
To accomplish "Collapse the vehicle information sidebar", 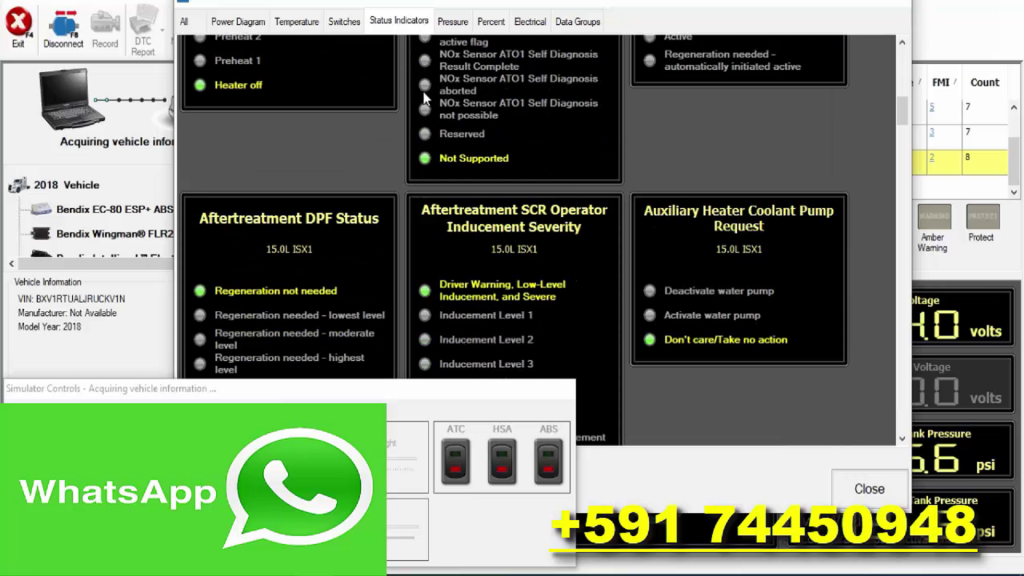I will point(9,263).
